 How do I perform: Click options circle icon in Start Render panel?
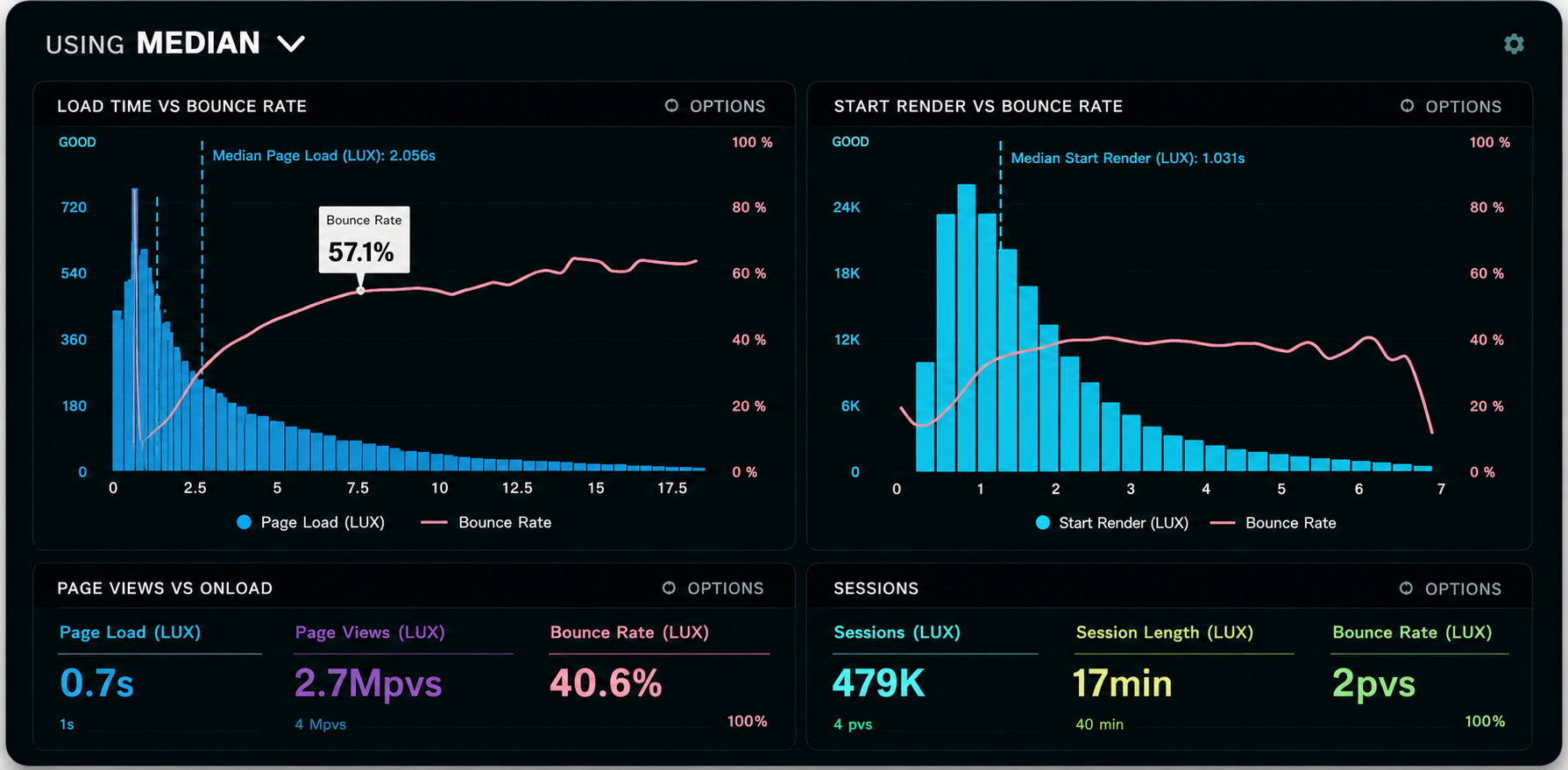pos(1407,105)
